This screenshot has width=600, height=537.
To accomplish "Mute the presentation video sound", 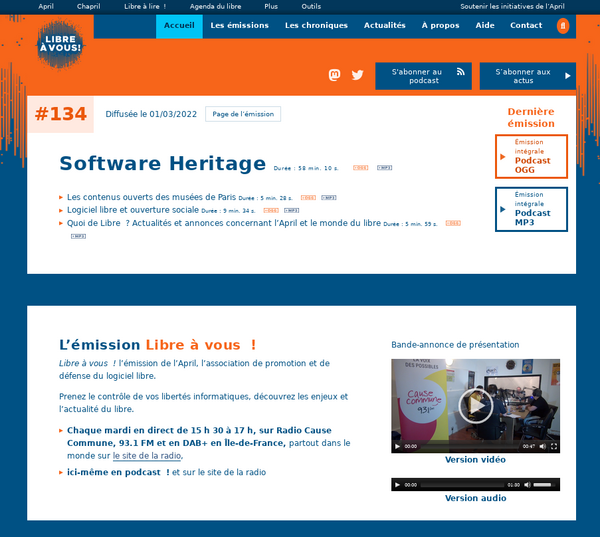I will (x=541, y=446).
